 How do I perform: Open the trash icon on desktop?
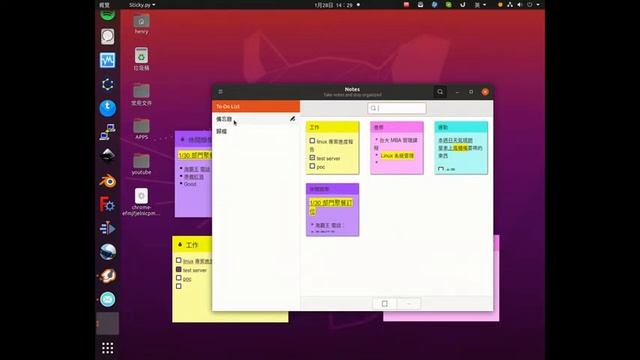(x=141, y=59)
